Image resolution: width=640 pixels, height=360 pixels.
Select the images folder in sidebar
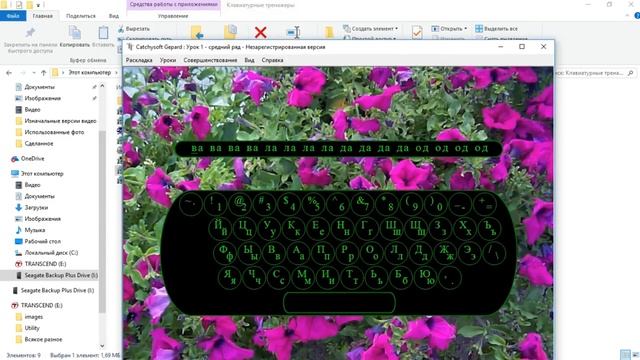click(33, 317)
